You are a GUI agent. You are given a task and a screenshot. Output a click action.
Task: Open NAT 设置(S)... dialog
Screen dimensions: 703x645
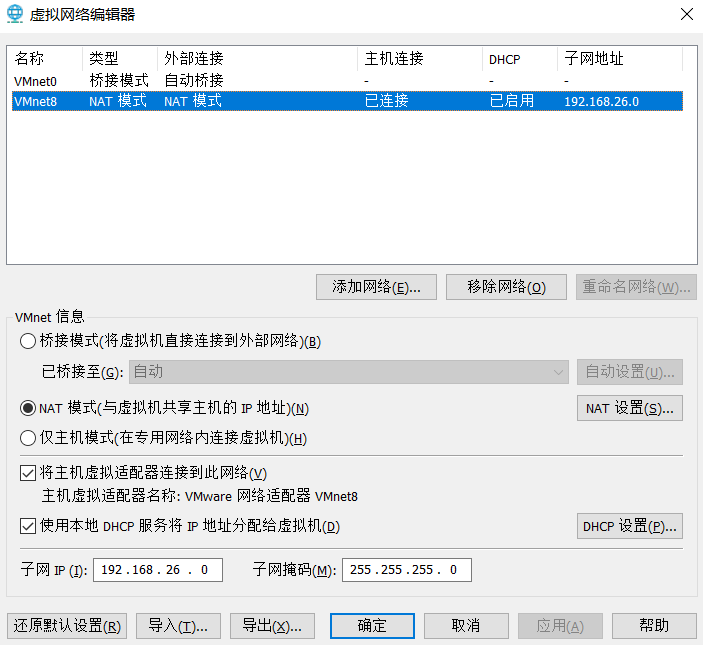pos(629,408)
